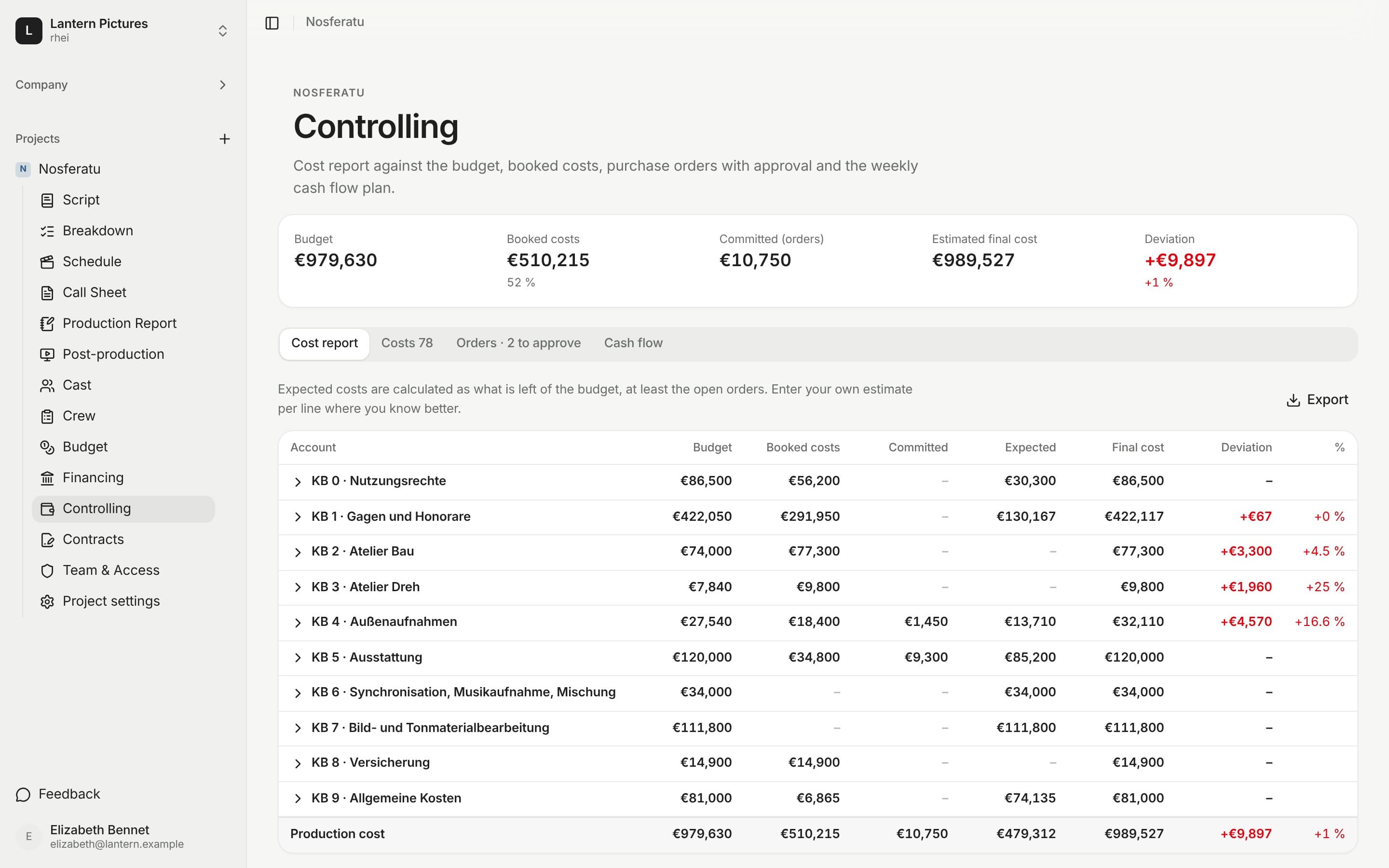This screenshot has width=1389, height=868.
Task: Expand KB 2 Atelier Bau row
Action: (297, 552)
